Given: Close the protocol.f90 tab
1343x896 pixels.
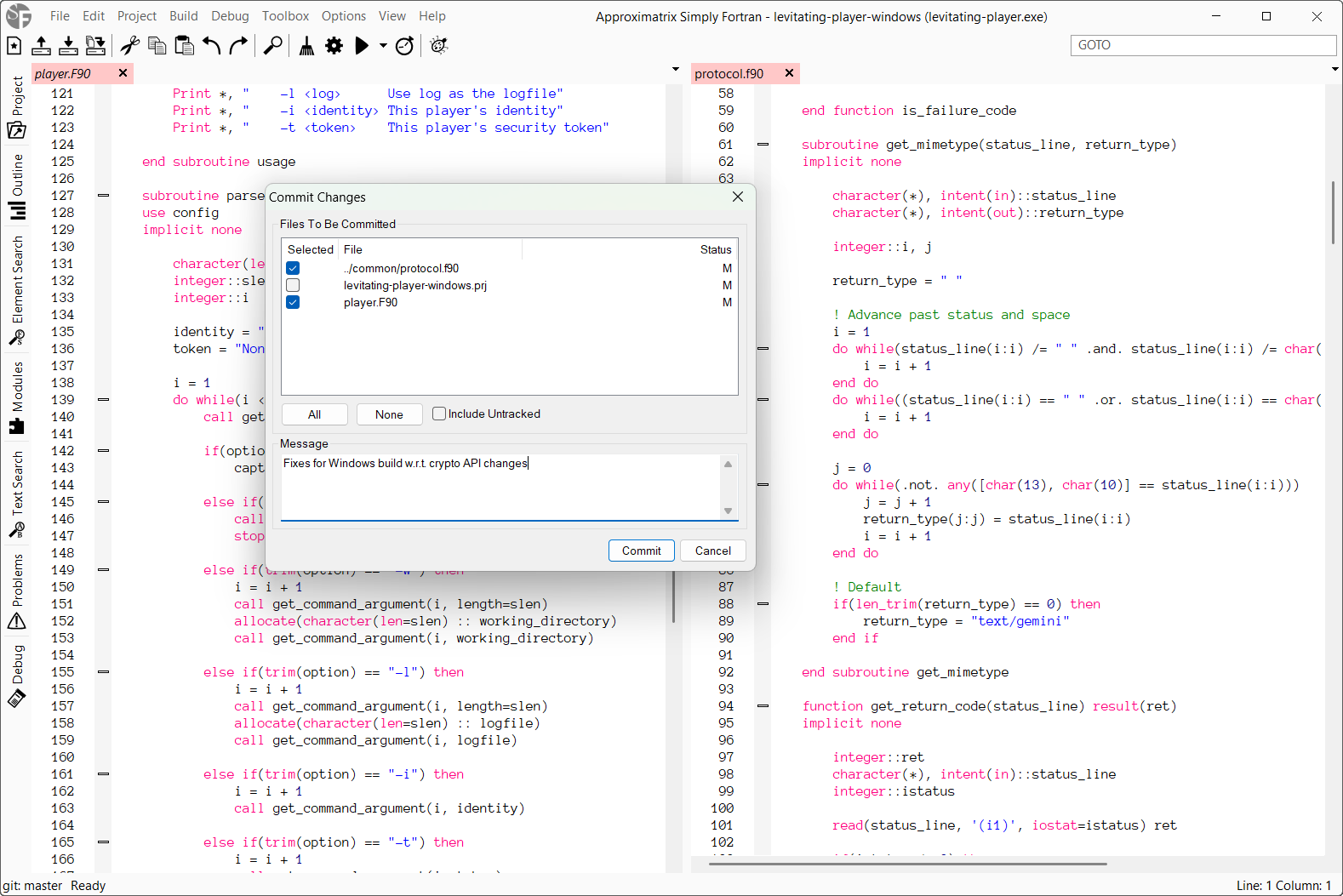Looking at the screenshot, I should (x=790, y=73).
